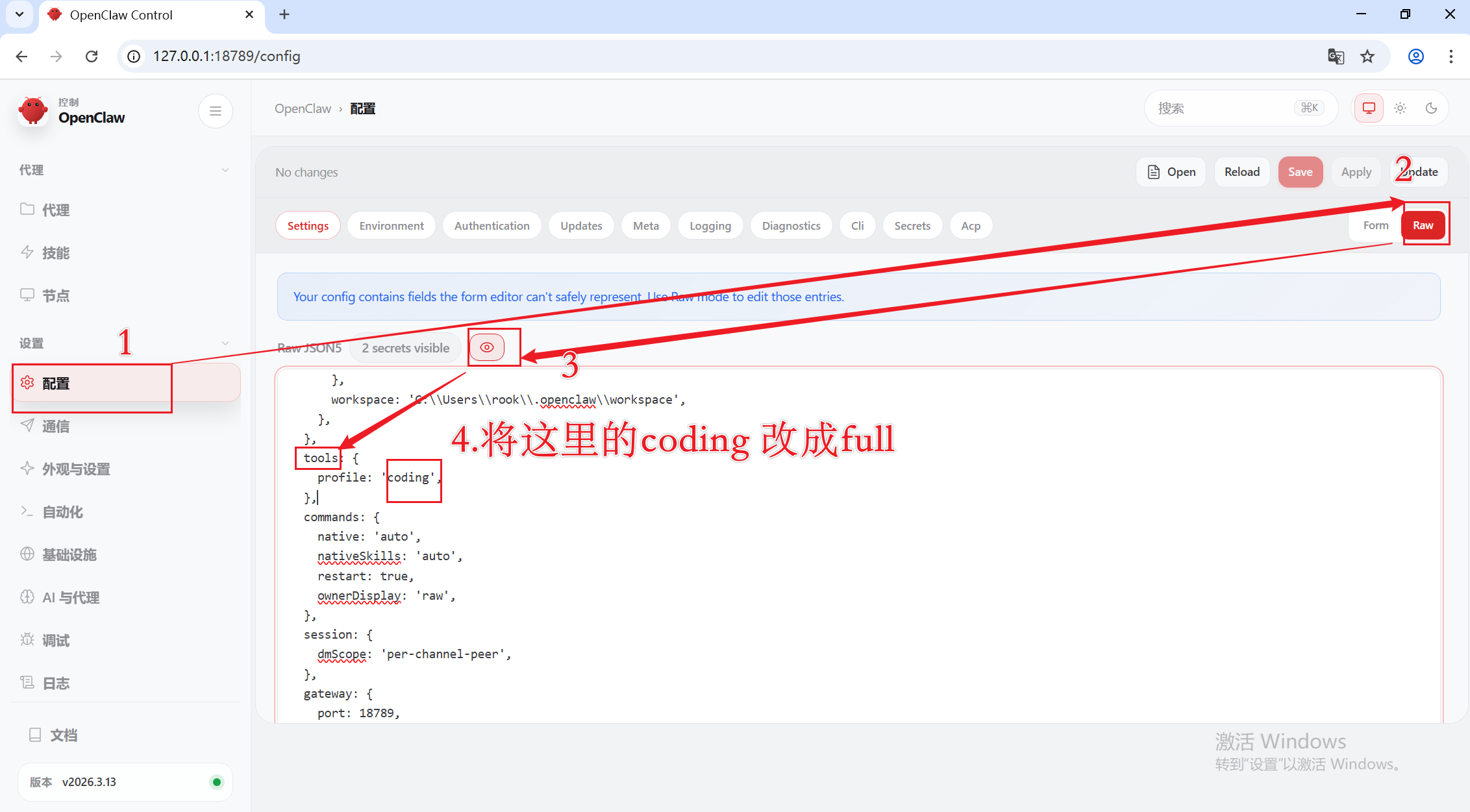1470x812 pixels.
Task: Open the Chrome three-dot menu
Action: click(1451, 56)
